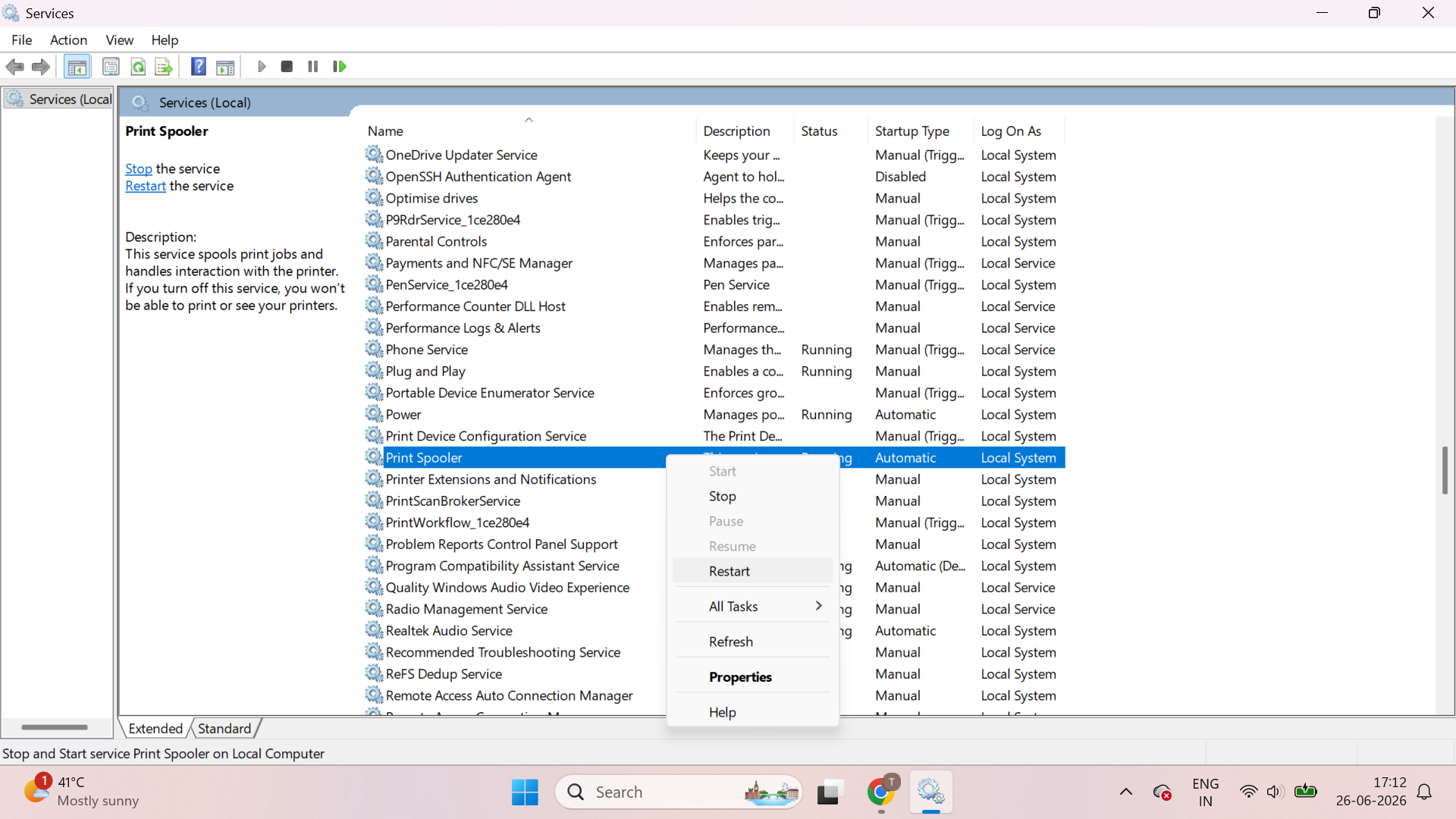
Task: Open the Wi-Fi network tray icon
Action: [1248, 792]
